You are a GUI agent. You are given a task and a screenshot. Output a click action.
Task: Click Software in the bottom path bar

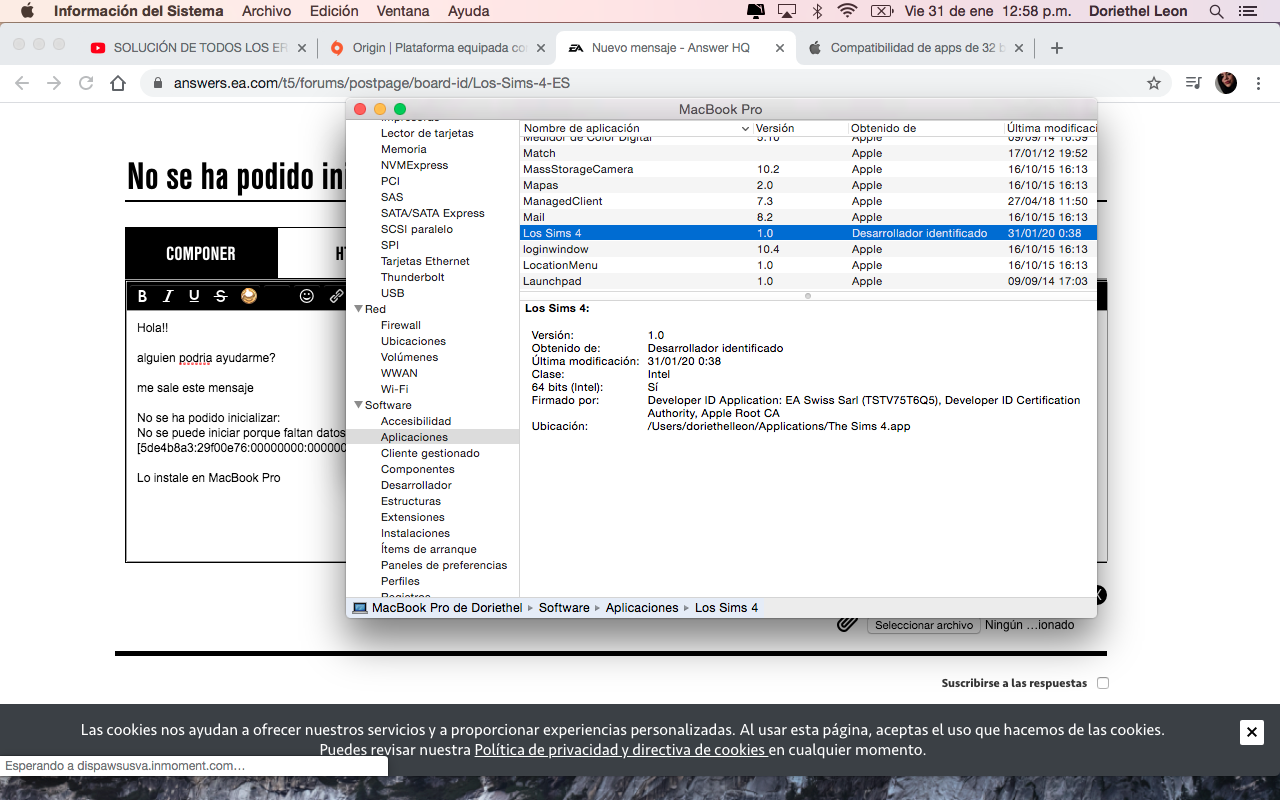pyautogui.click(x=564, y=608)
